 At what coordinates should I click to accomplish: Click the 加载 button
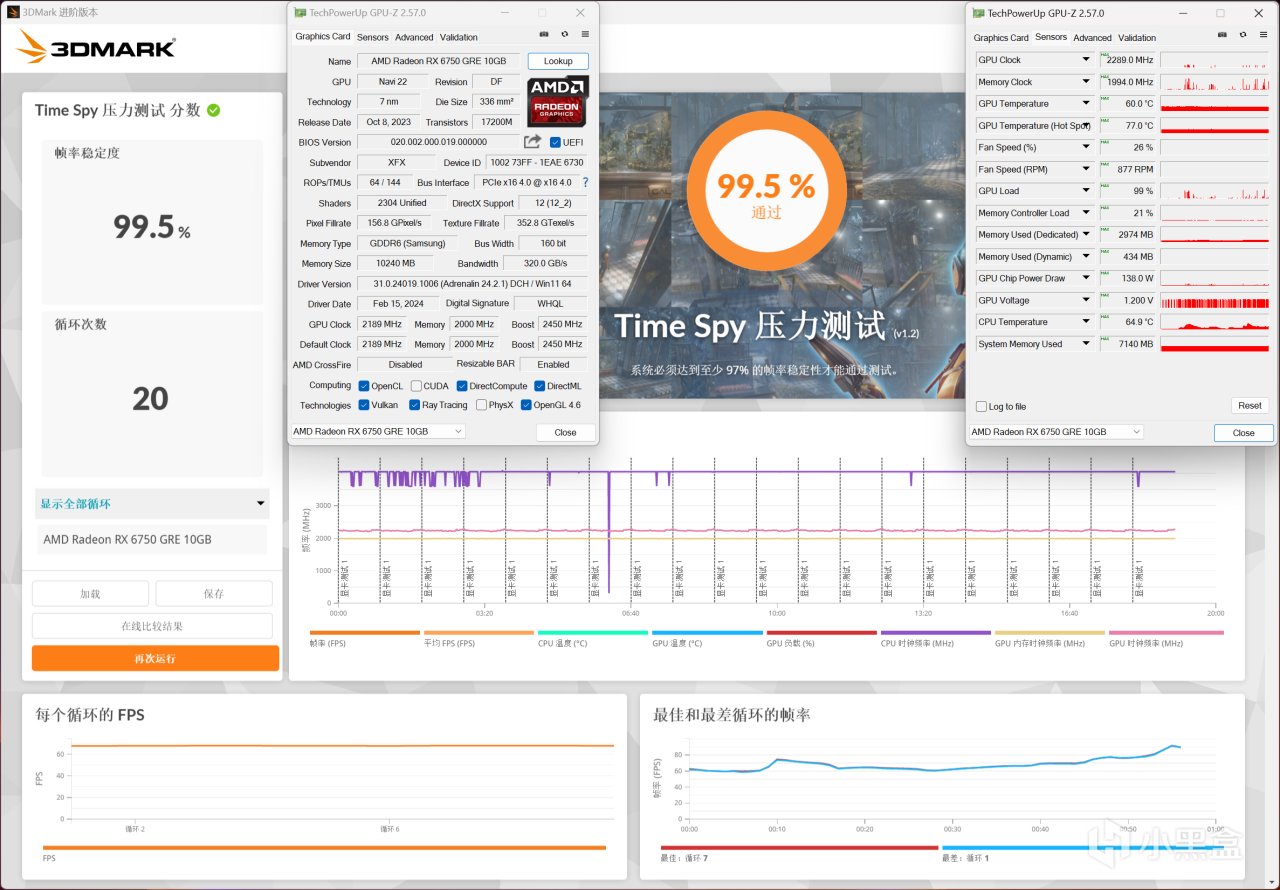pyautogui.click(x=90, y=593)
